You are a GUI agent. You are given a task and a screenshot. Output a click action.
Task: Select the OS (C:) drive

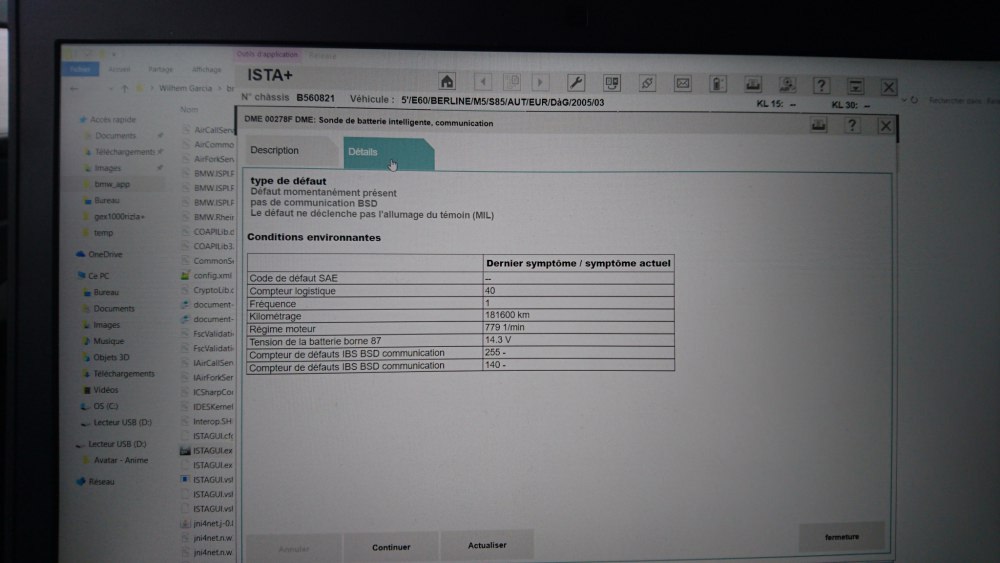click(x=105, y=406)
